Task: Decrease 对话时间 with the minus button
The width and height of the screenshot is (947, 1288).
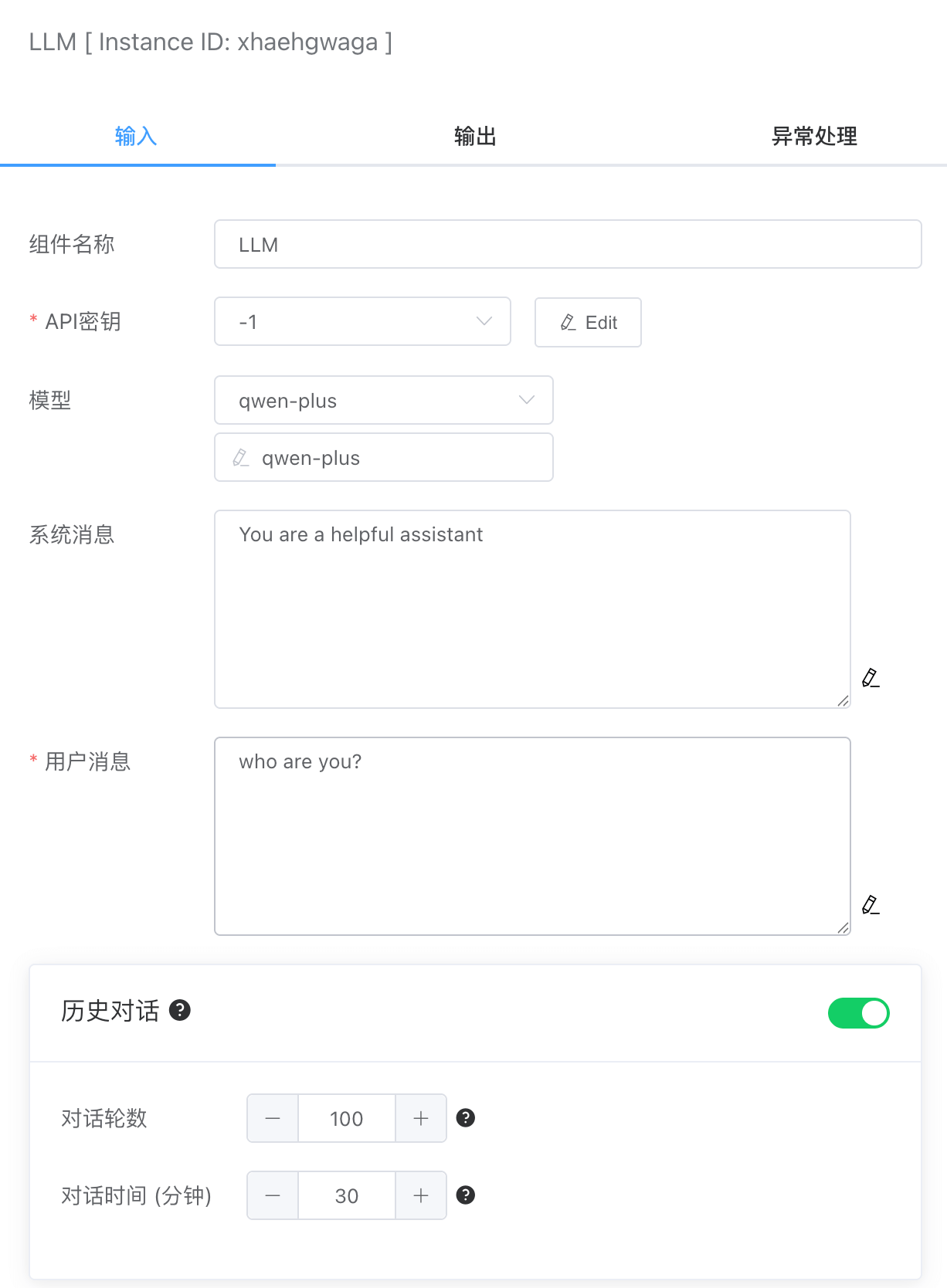Action: pos(273,1195)
